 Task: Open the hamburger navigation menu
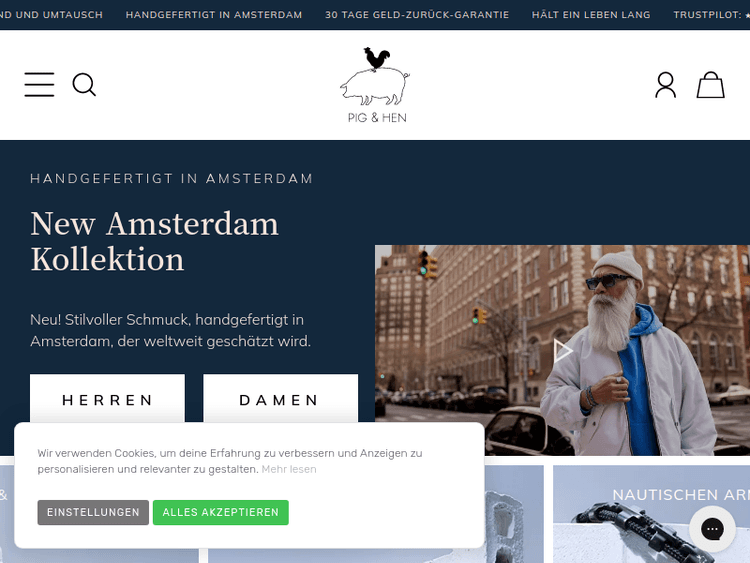[39, 85]
